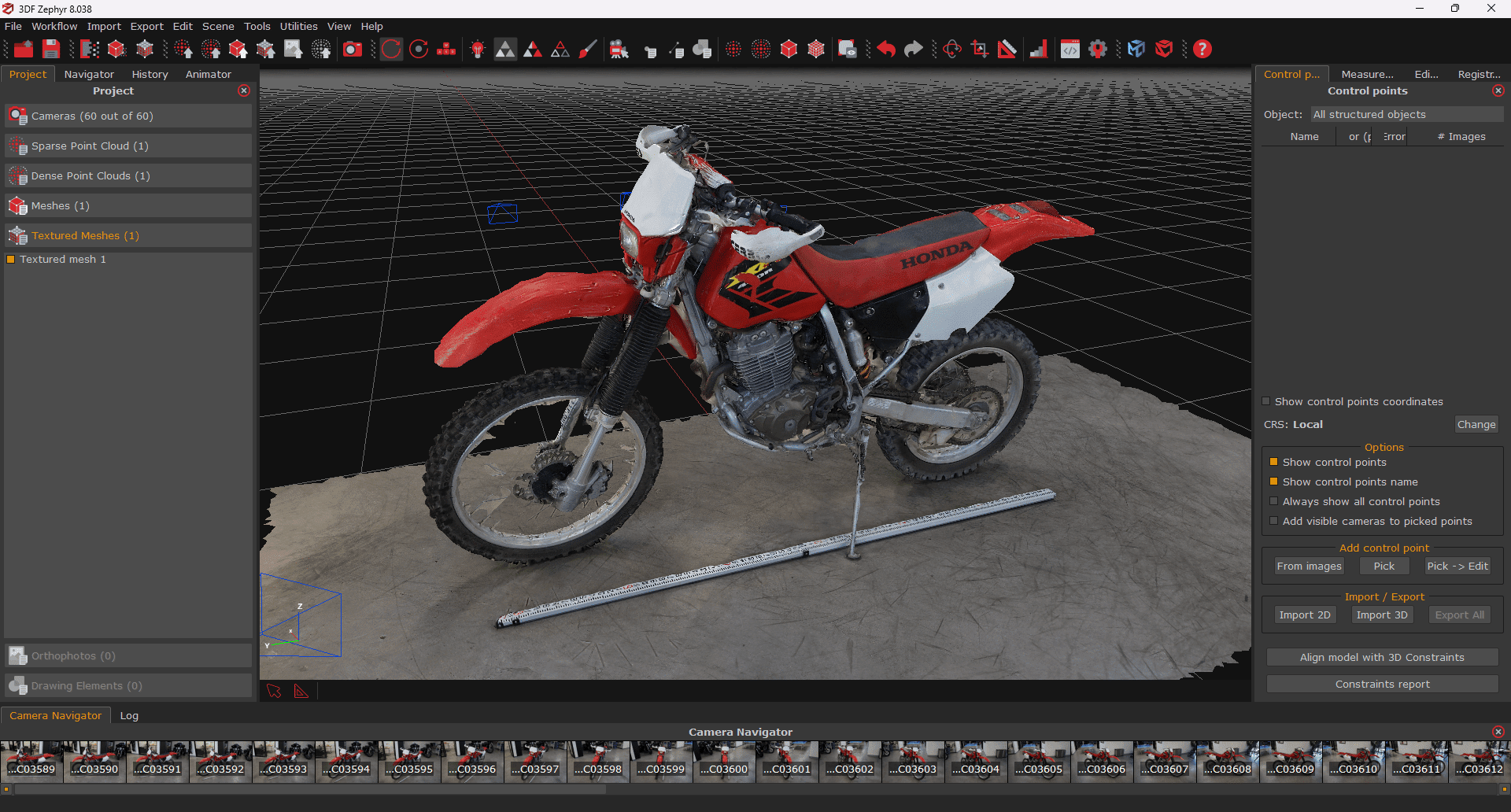Expand the Sparse Point Cloud (1) section
This screenshot has width=1511, height=812.
pyautogui.click(x=128, y=146)
